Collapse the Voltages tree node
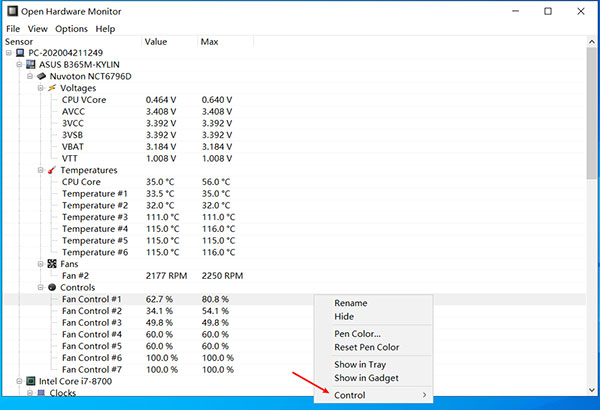 41,88
